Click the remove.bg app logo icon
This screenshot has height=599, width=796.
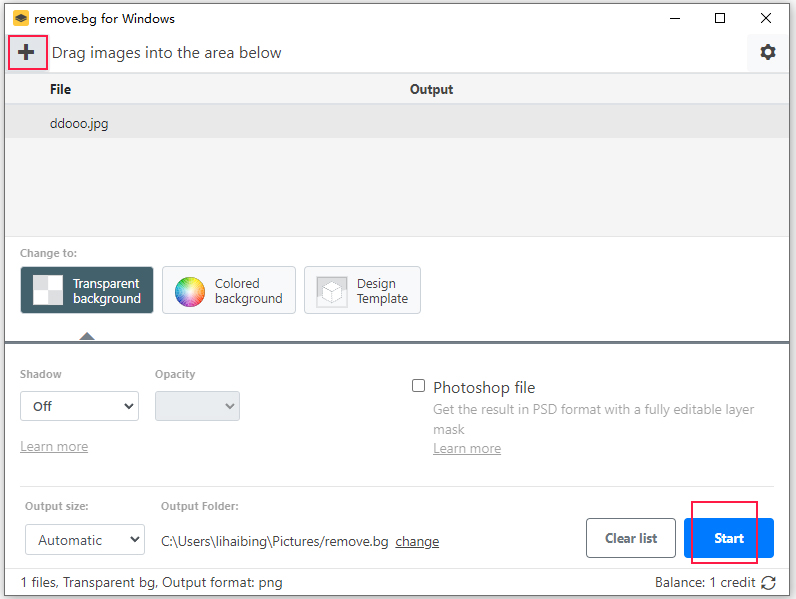20,18
